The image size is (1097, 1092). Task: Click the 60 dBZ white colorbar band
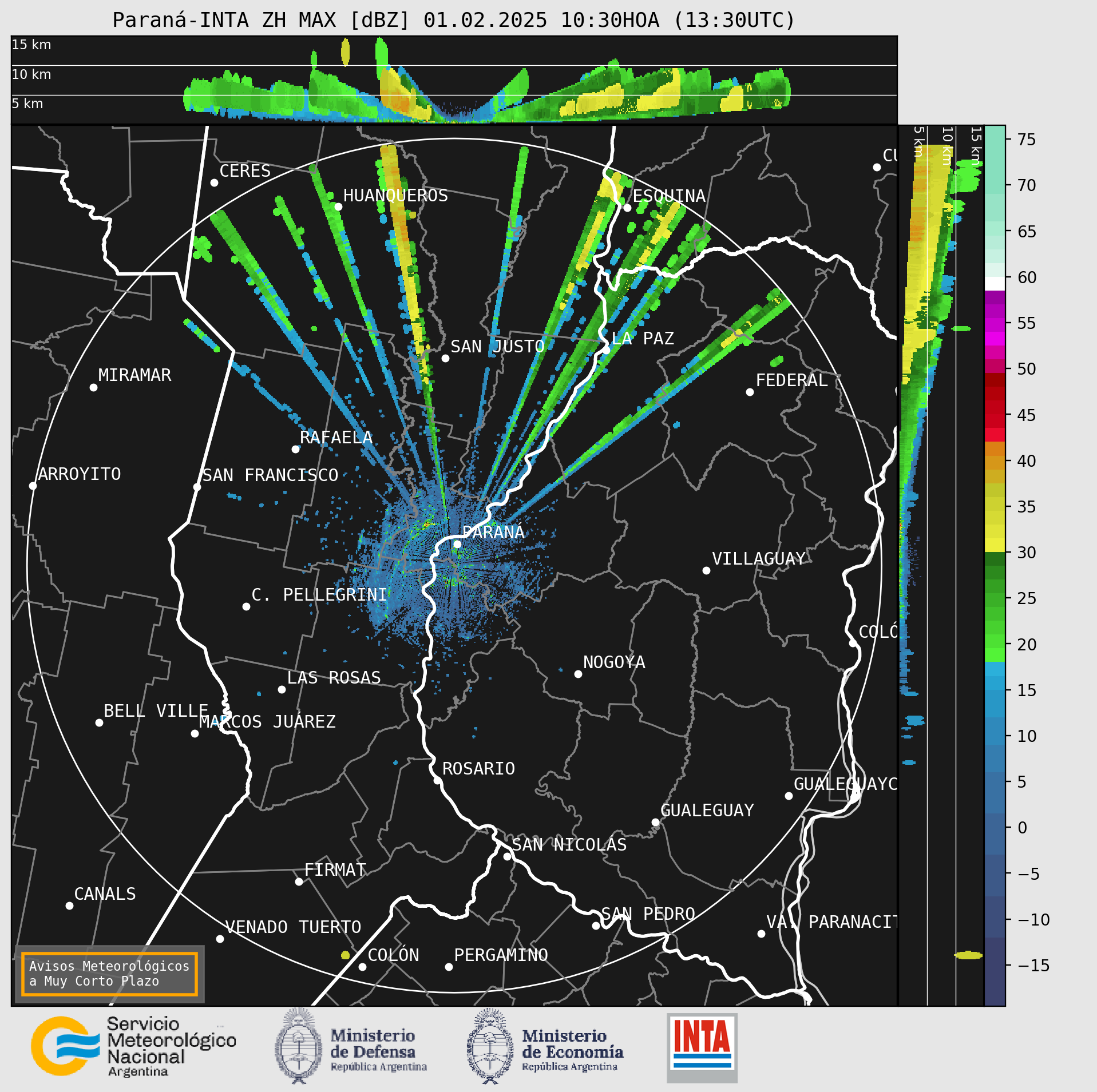pos(995,284)
